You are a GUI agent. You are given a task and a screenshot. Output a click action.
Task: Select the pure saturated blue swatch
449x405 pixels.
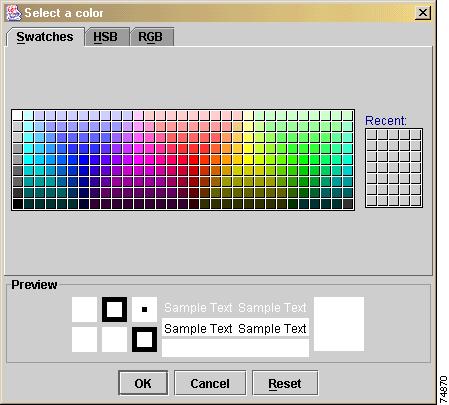[84, 159]
